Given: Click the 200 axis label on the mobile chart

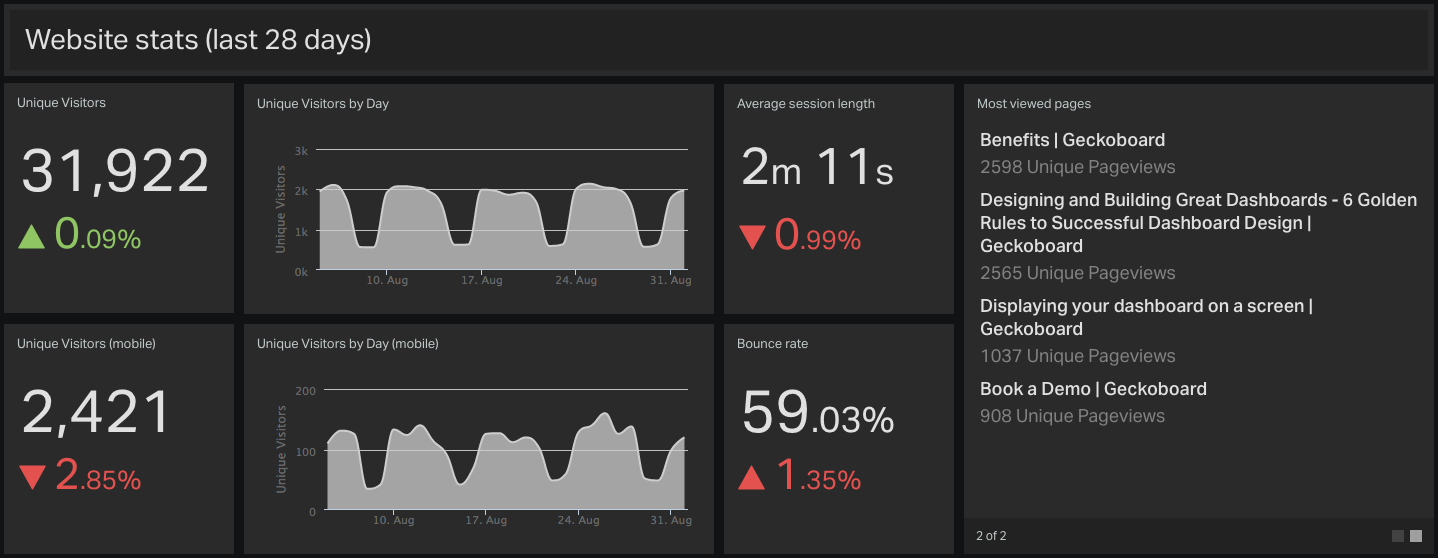Looking at the screenshot, I should point(306,390).
